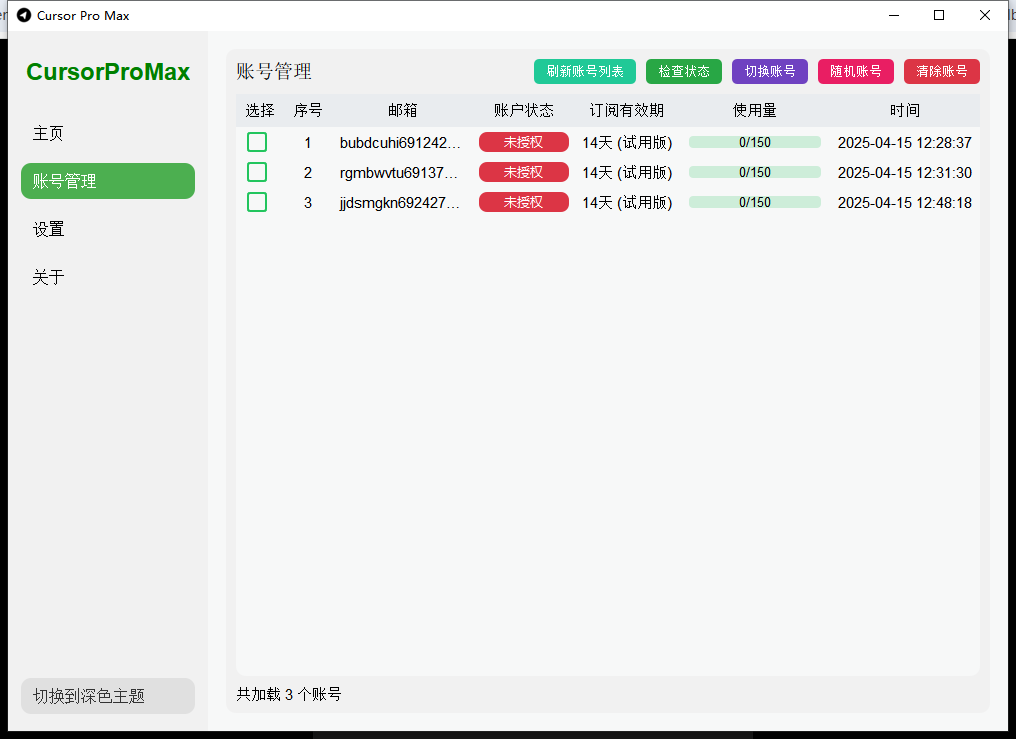Click 14天 (试用版) in row 3
This screenshot has height=739, width=1016.
[627, 203]
